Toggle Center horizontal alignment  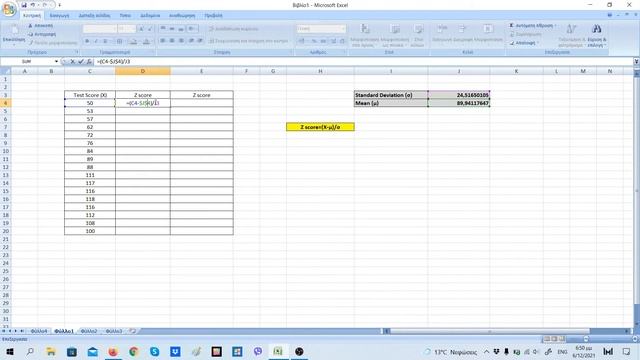point(172,41)
